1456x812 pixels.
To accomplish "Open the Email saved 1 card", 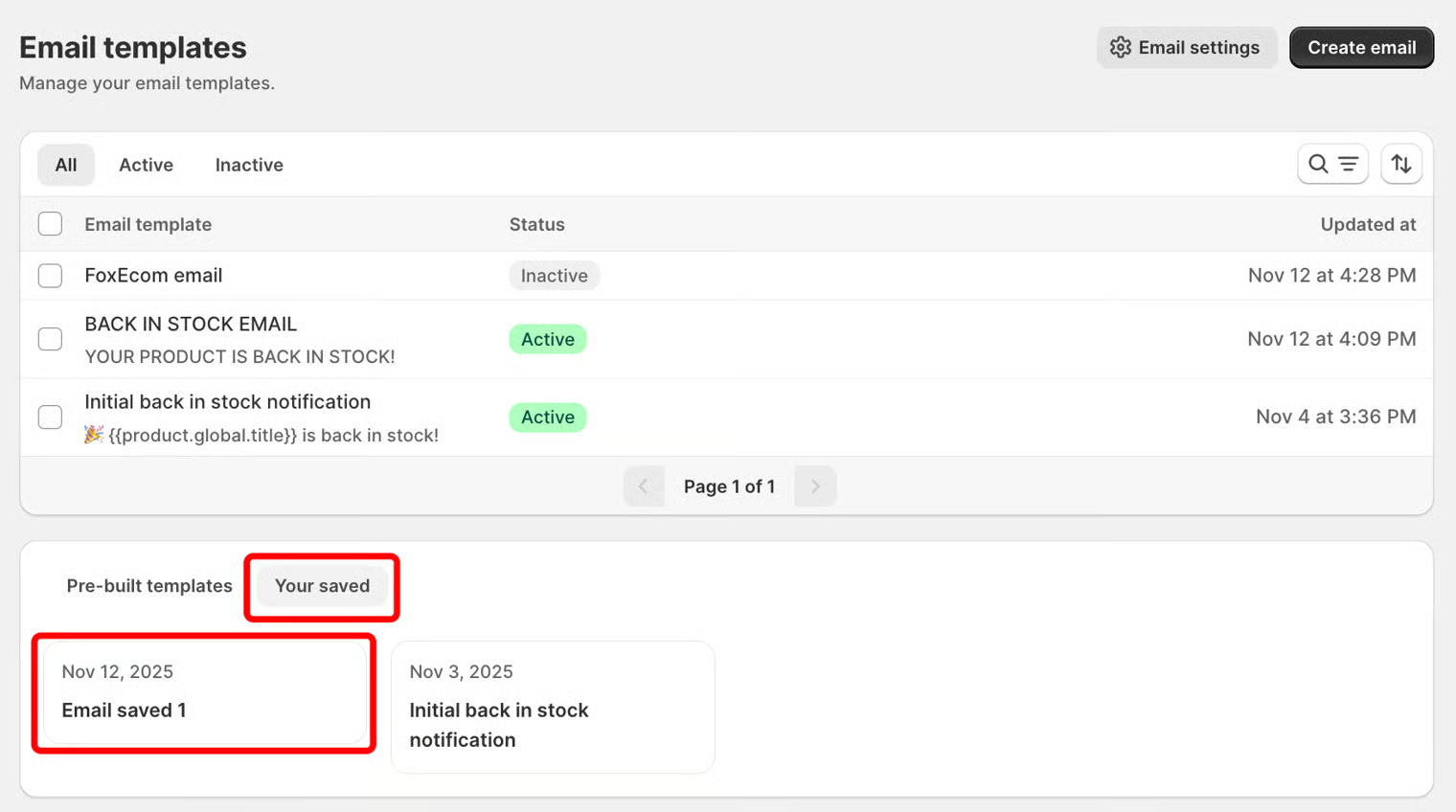I will click(204, 692).
